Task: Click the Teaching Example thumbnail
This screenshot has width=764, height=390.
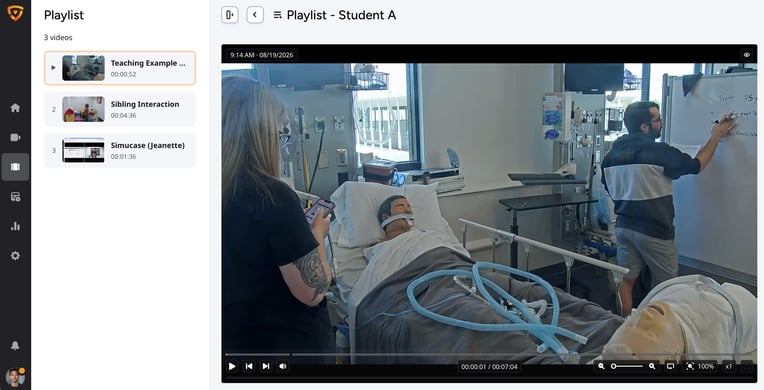Action: (x=83, y=68)
